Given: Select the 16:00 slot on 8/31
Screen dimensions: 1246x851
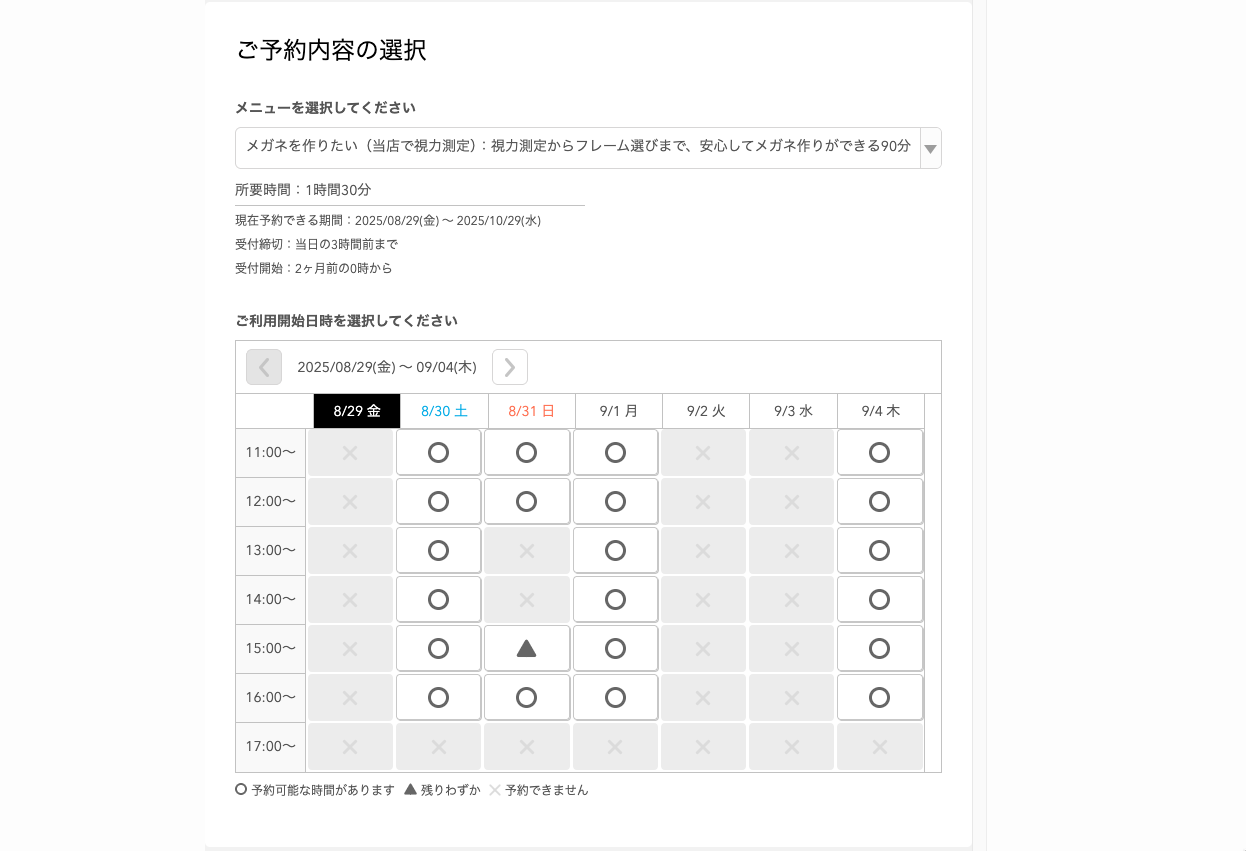Looking at the screenshot, I should [526, 697].
